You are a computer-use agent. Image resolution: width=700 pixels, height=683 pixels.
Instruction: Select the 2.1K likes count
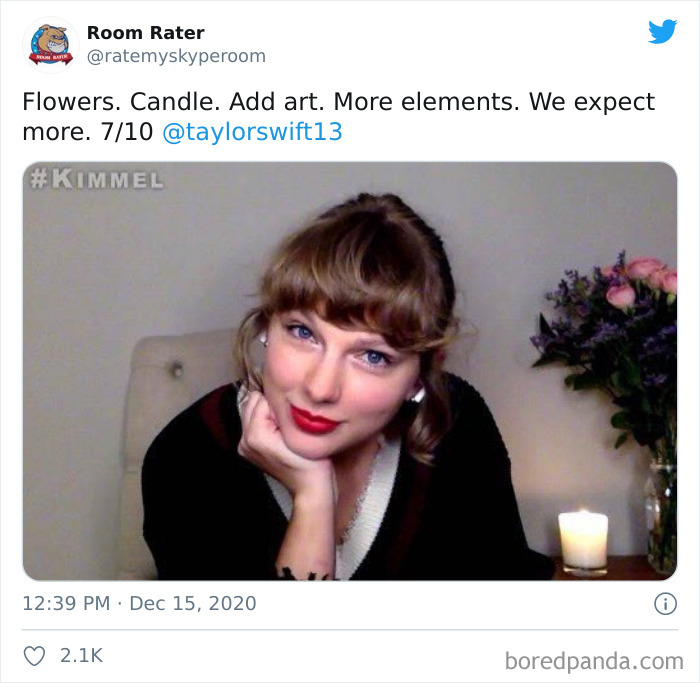[x=81, y=655]
